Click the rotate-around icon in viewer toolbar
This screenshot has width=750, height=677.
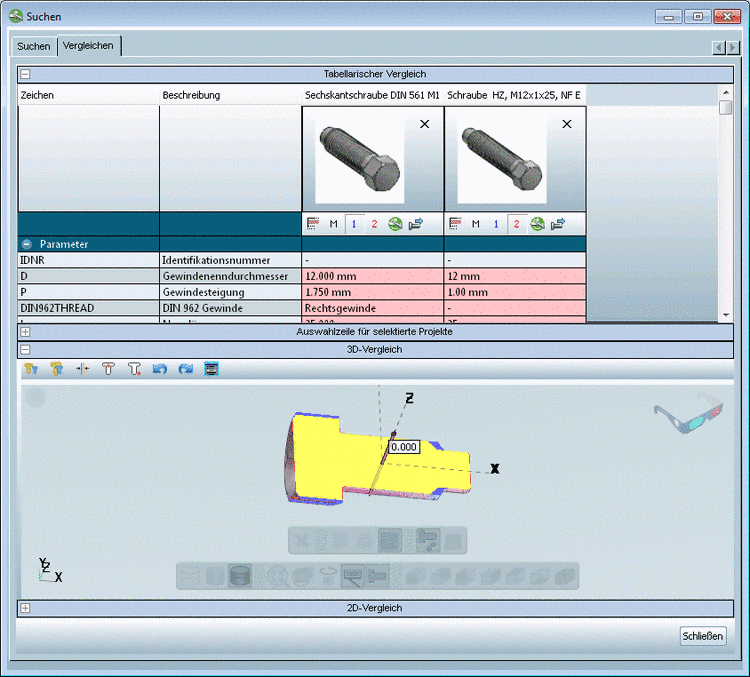click(328, 576)
